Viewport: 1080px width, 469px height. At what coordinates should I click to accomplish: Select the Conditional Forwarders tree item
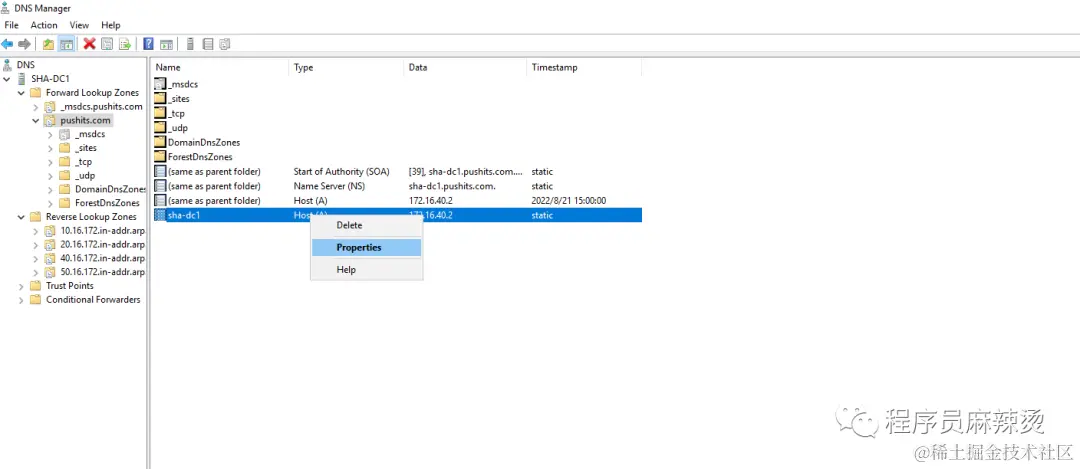tap(93, 300)
